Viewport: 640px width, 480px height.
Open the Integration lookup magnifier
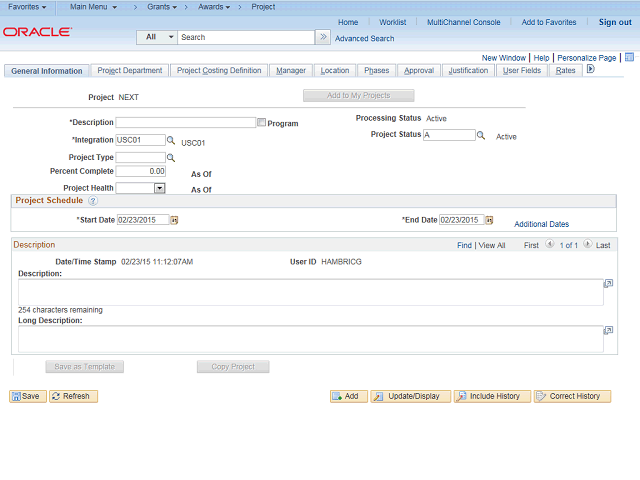[171, 140]
